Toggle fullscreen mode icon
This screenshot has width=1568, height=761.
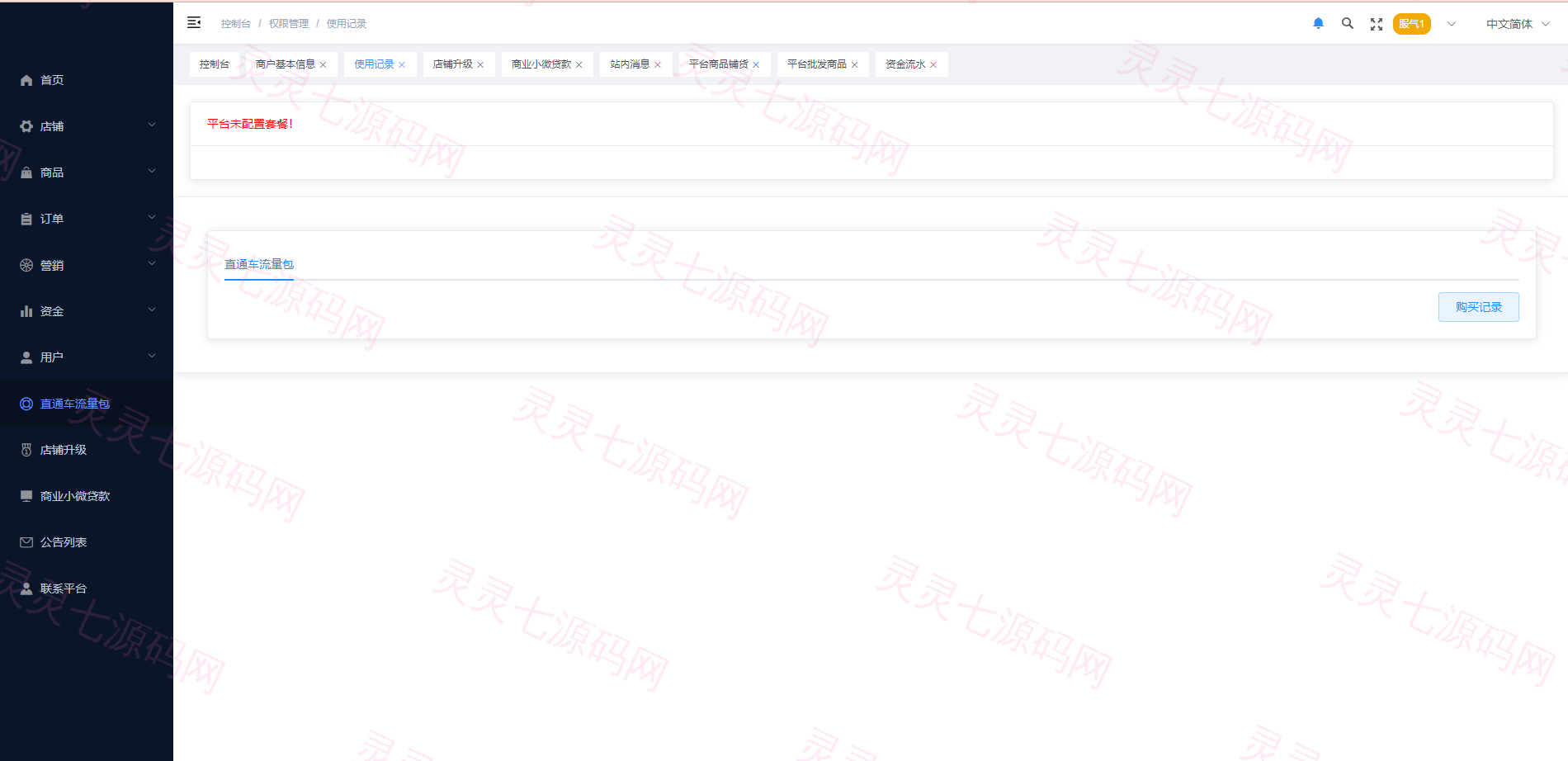(1377, 24)
